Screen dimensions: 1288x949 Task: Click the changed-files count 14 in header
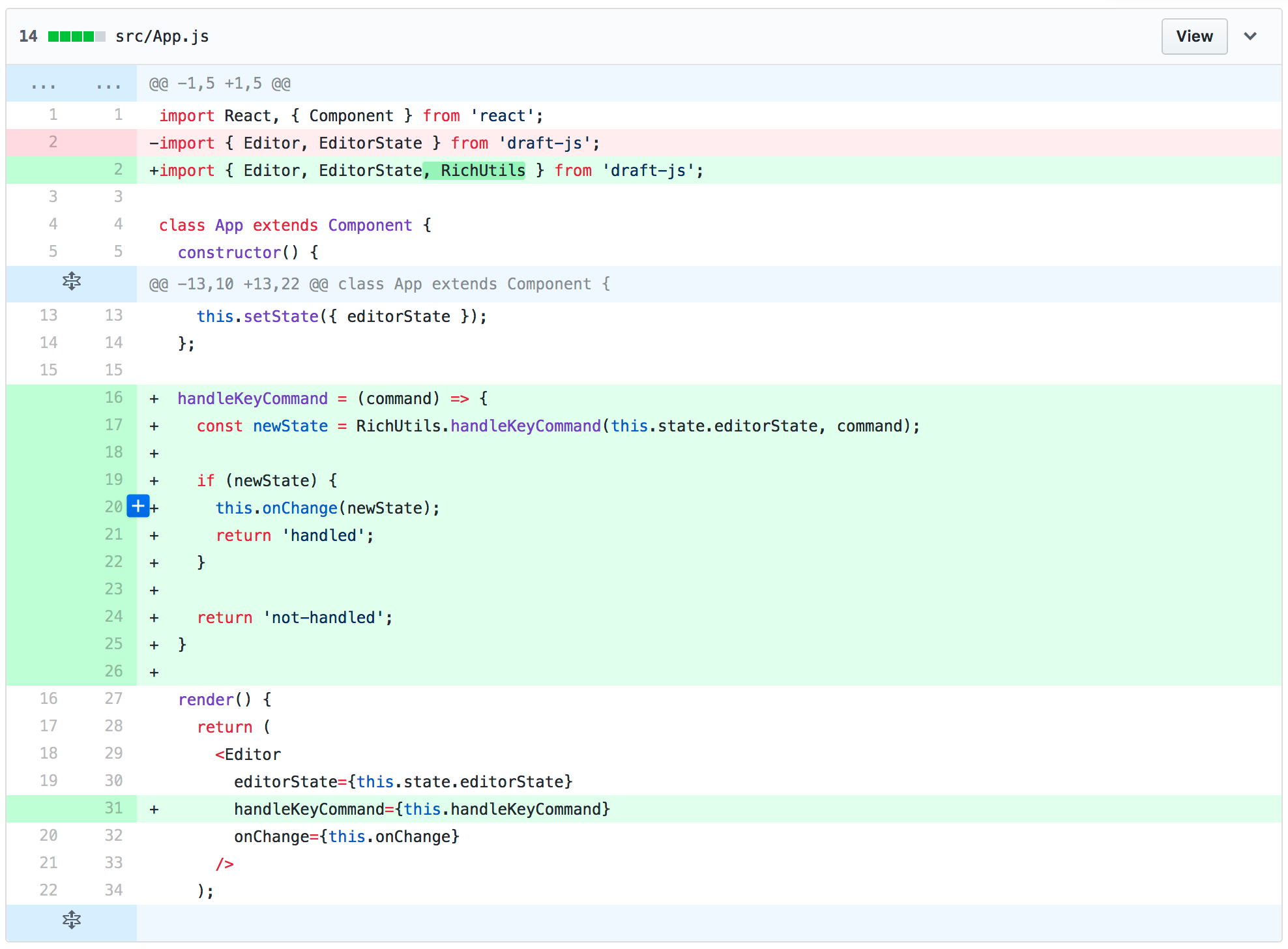click(x=28, y=36)
